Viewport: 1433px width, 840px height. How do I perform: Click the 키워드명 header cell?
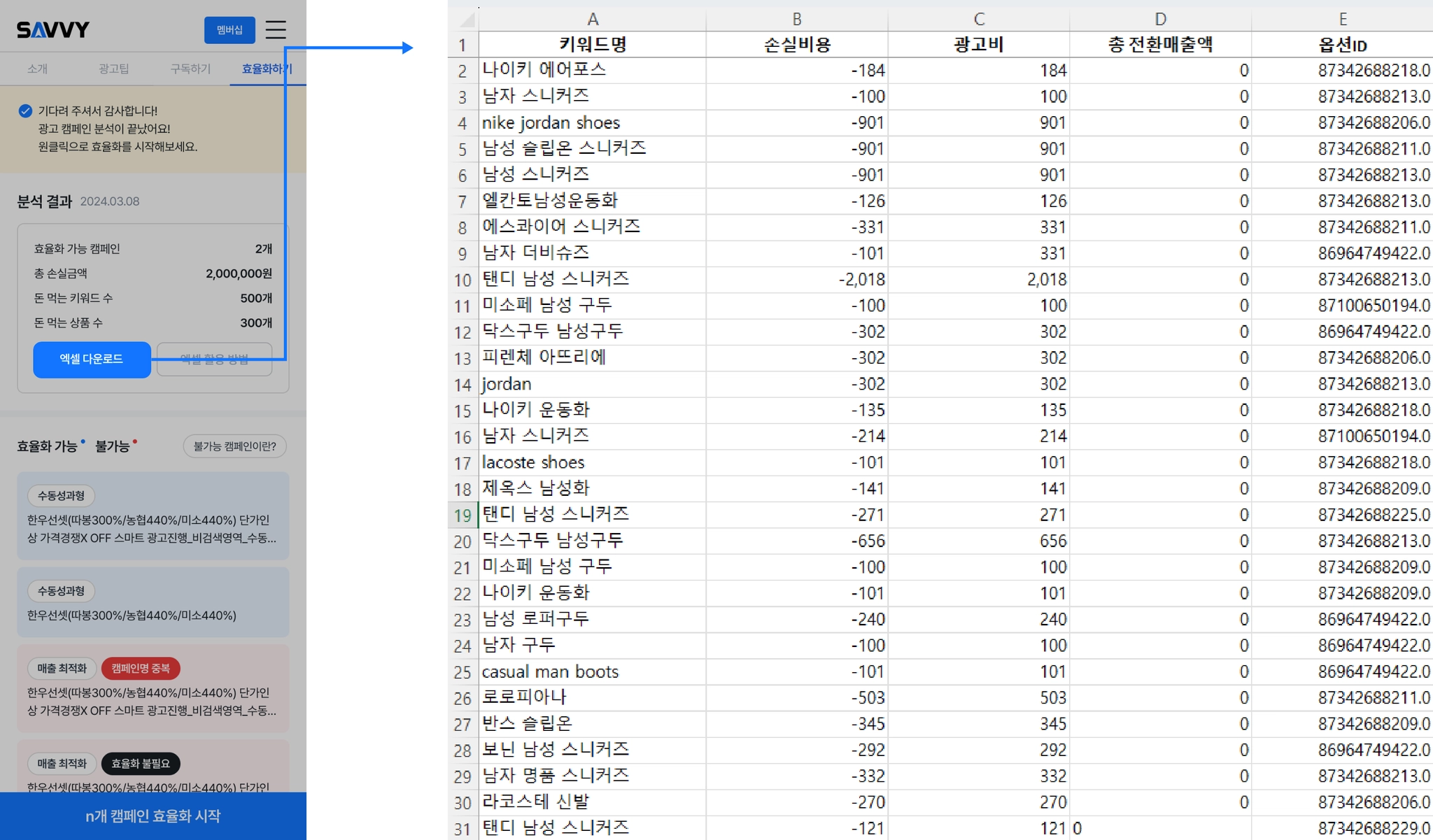tap(592, 45)
